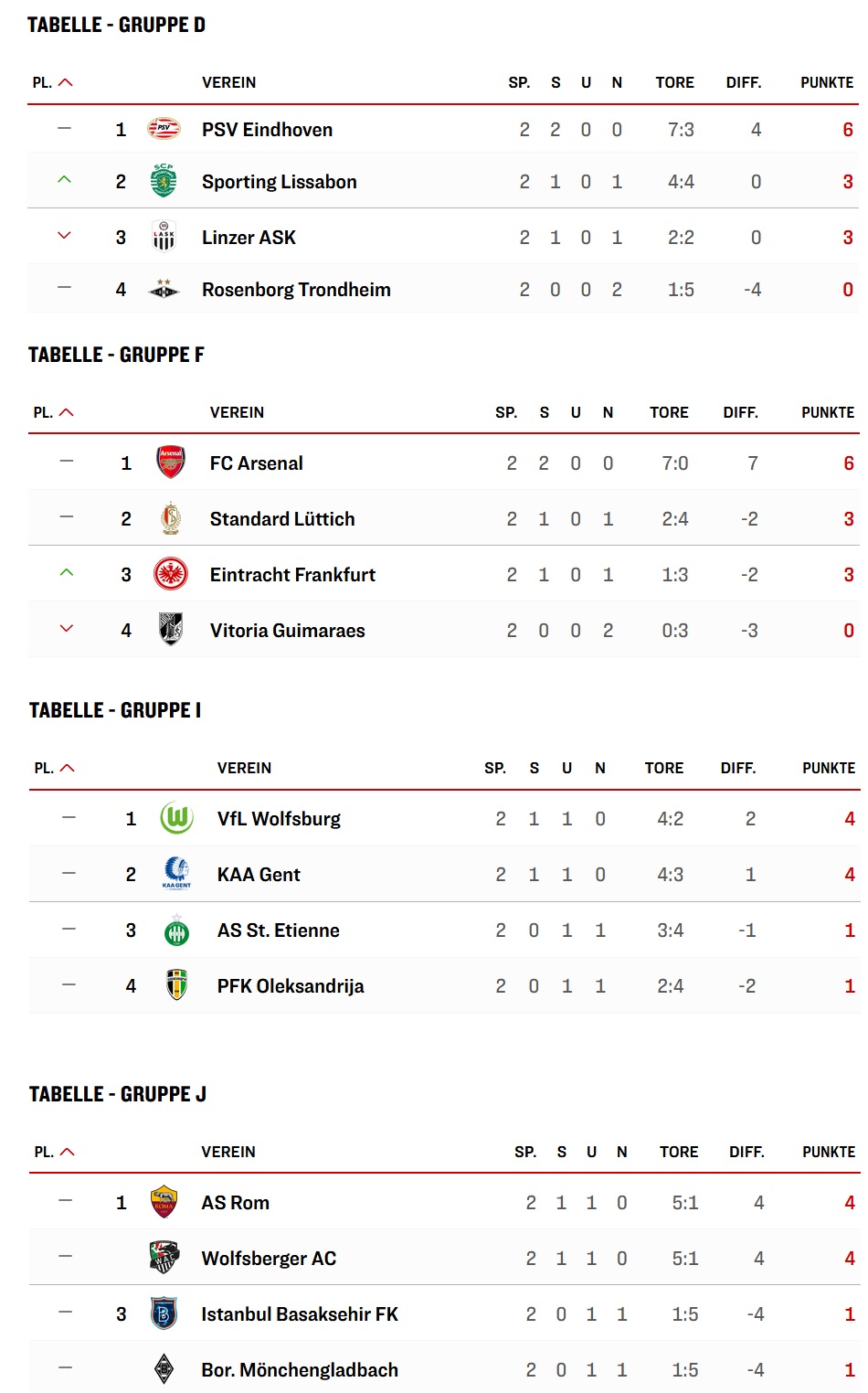Screen dimensions: 868x1393
Task: Click the AS Rom wolf crest
Action: point(164,1202)
